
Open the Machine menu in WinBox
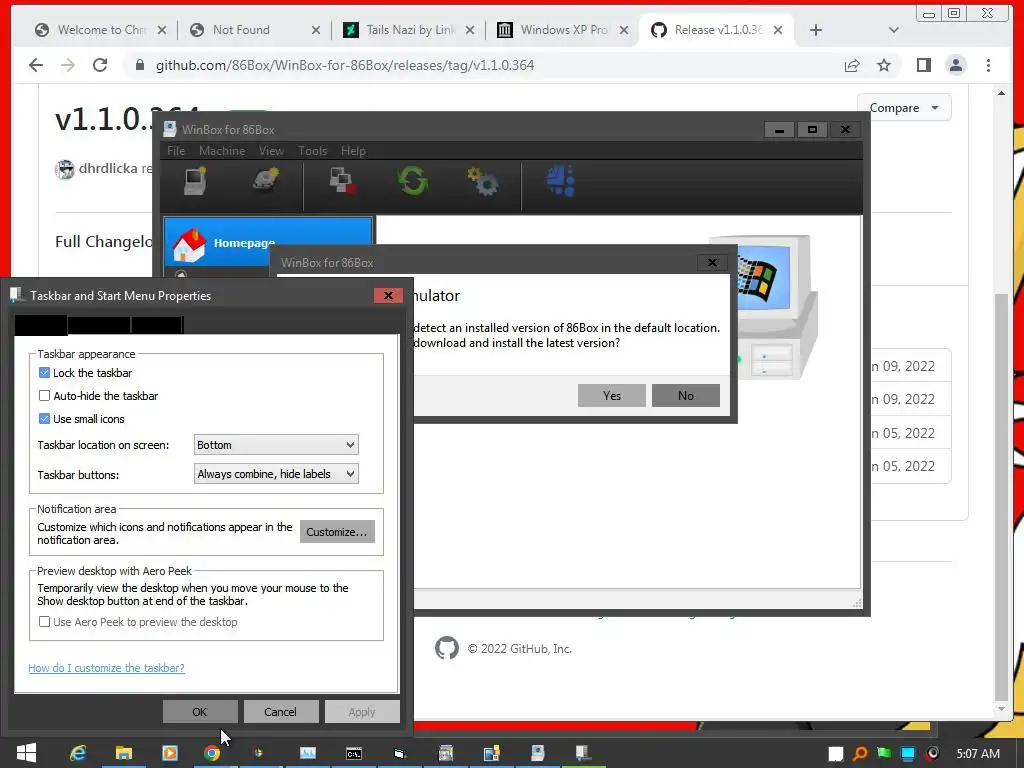pyautogui.click(x=222, y=151)
